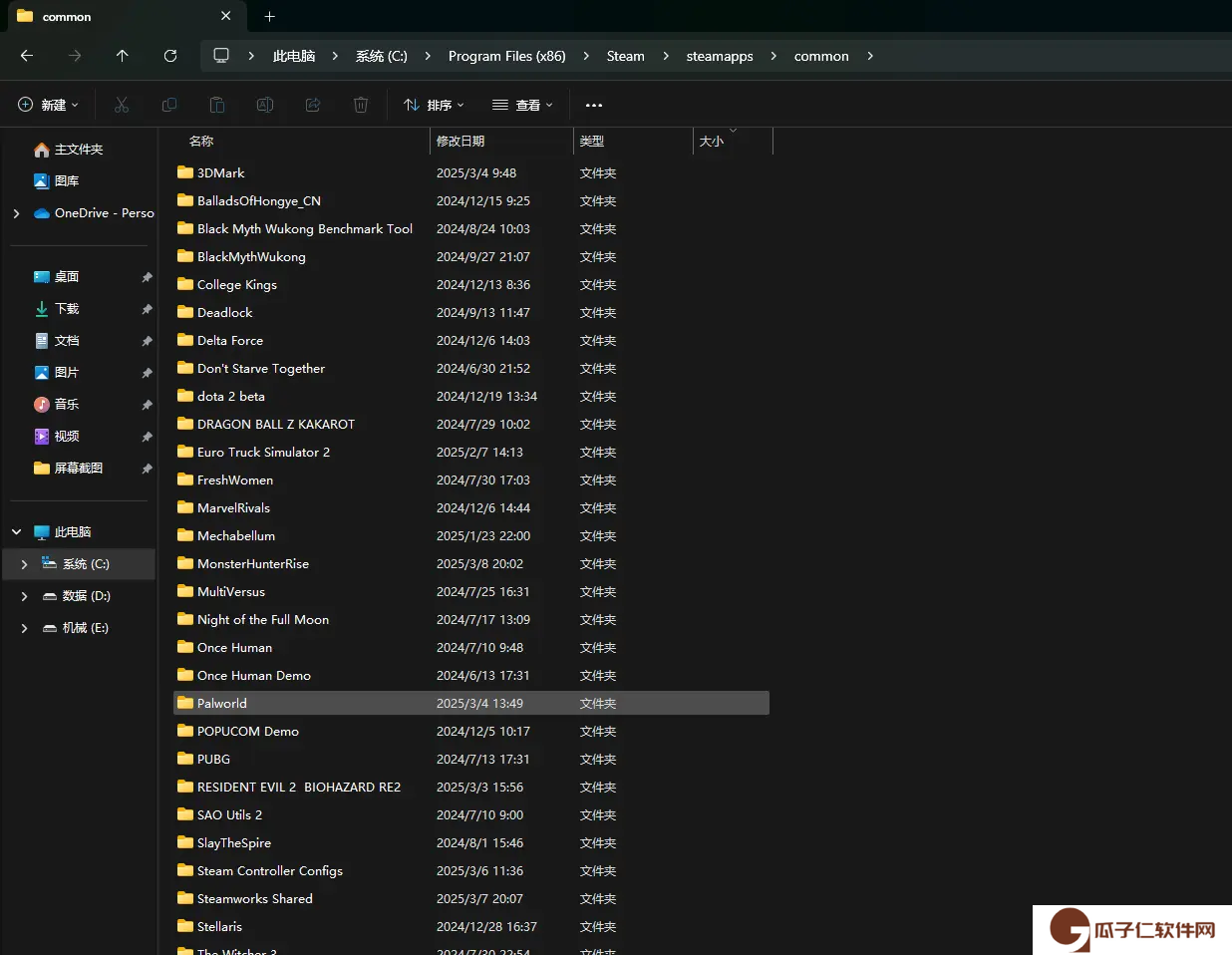Select the MonsterHunterRise folder
1232x955 pixels.
click(x=471, y=563)
